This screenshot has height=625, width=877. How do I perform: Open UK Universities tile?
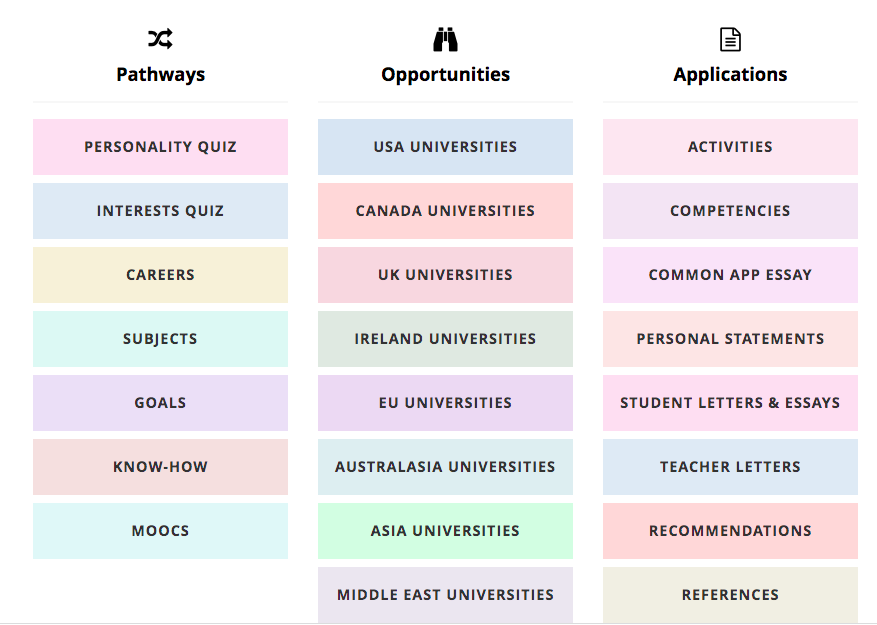click(445, 275)
